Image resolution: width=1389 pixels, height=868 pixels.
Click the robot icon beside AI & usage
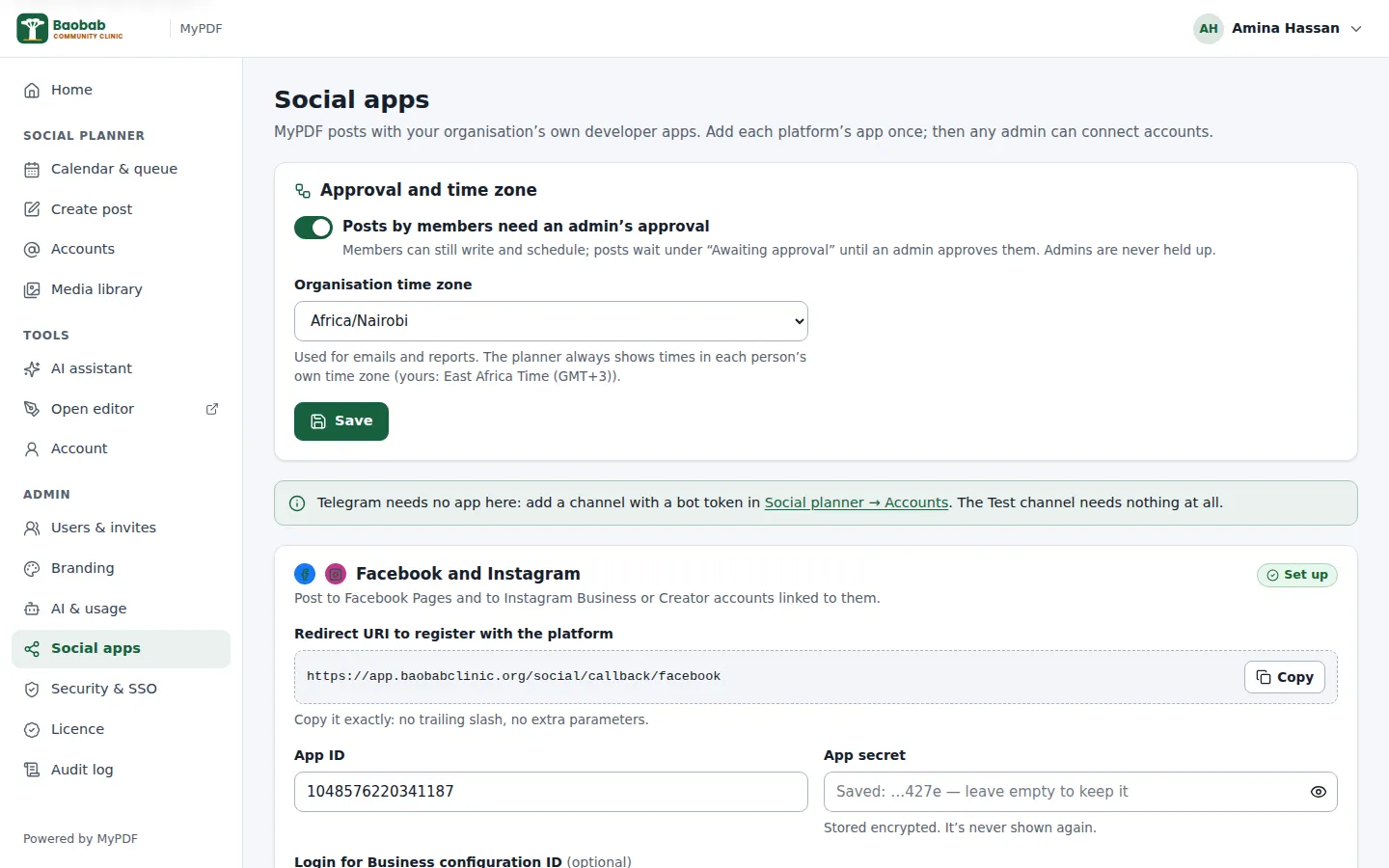coord(32,609)
